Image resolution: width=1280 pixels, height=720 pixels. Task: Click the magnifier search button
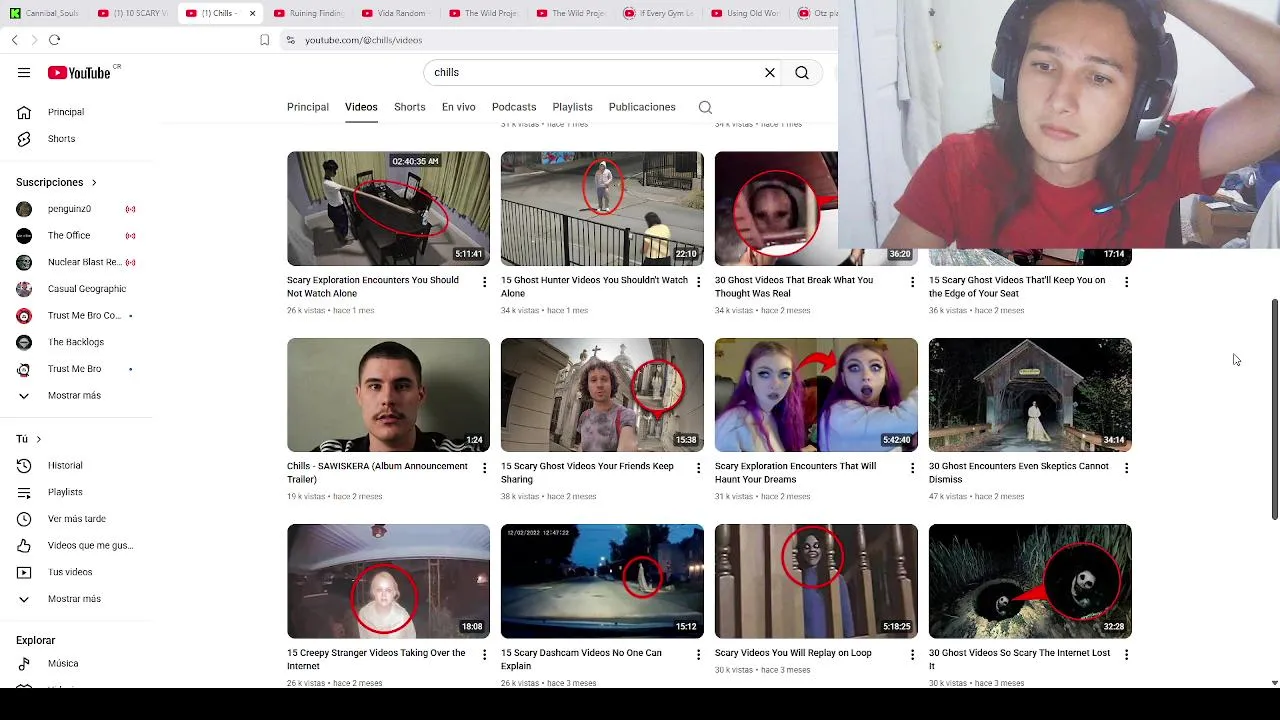tap(802, 72)
